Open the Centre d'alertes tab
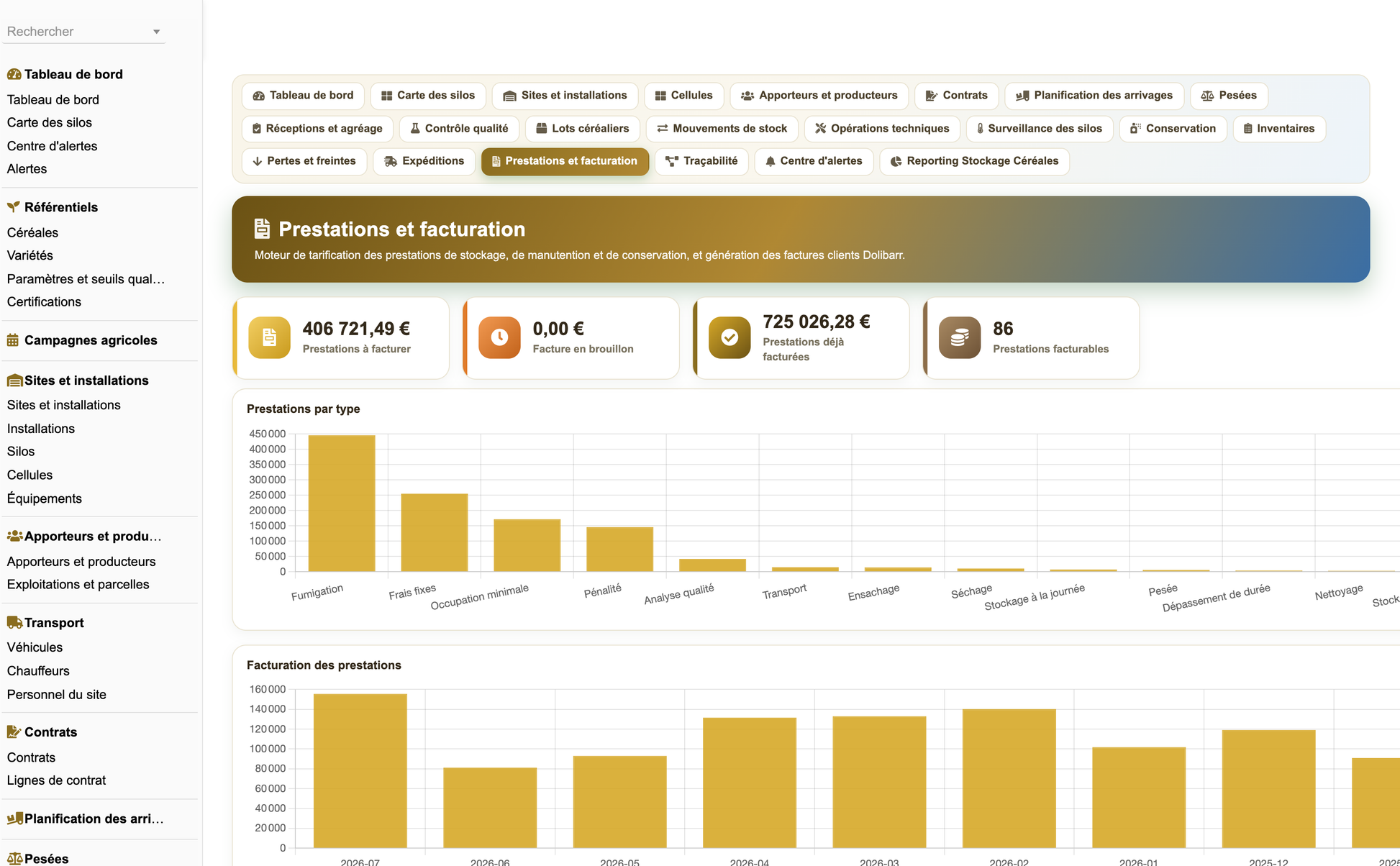The height and width of the screenshot is (866, 1400). pos(814,161)
